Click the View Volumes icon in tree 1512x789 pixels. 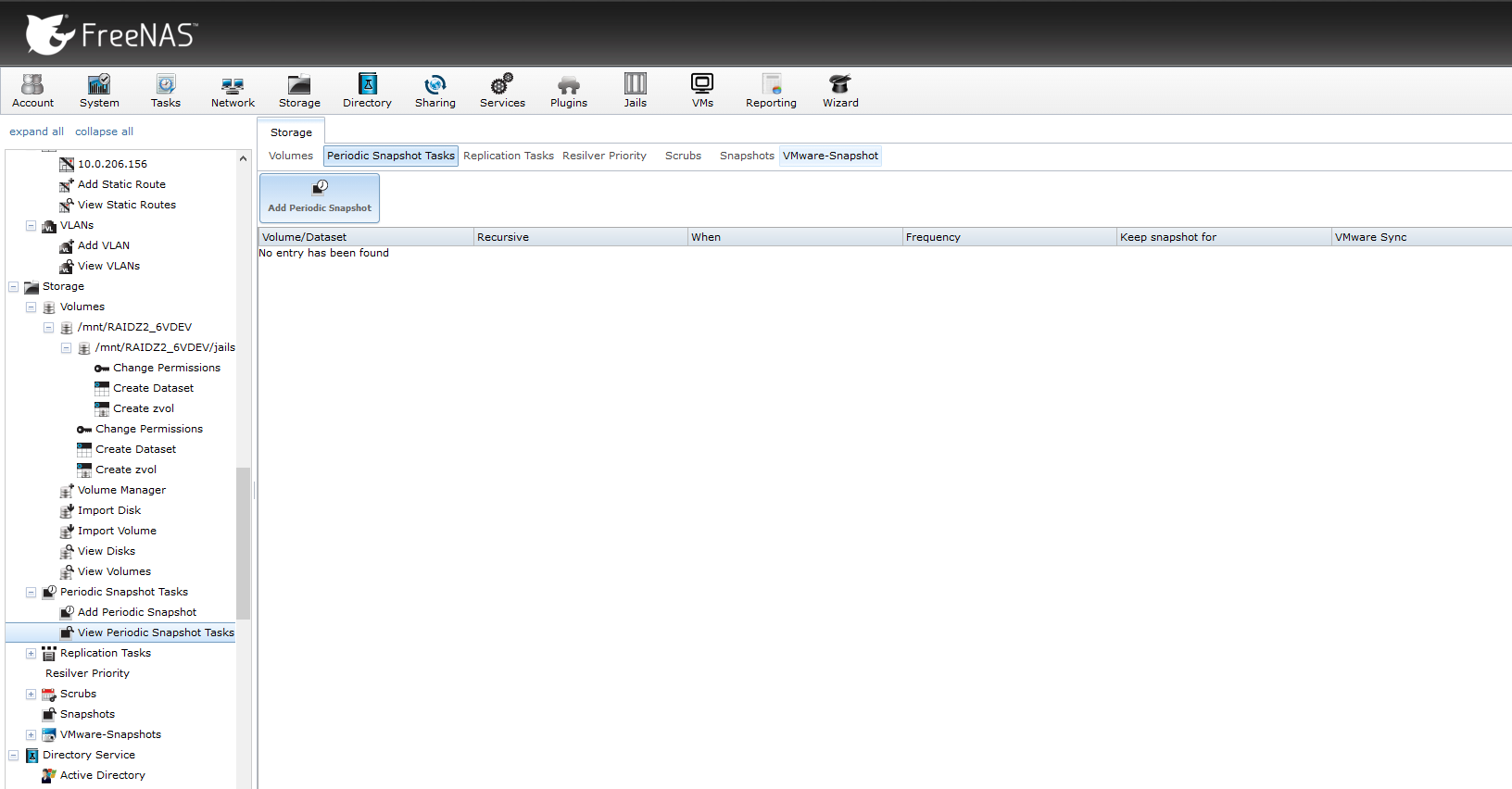pos(67,571)
